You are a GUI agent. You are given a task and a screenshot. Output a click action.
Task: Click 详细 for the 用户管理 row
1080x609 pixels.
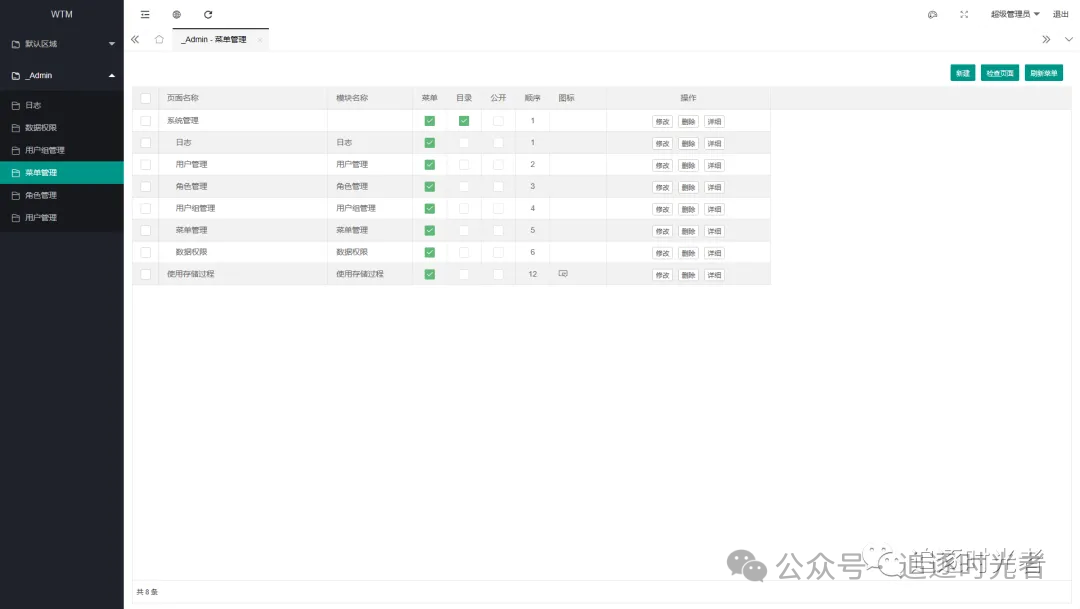coord(714,166)
